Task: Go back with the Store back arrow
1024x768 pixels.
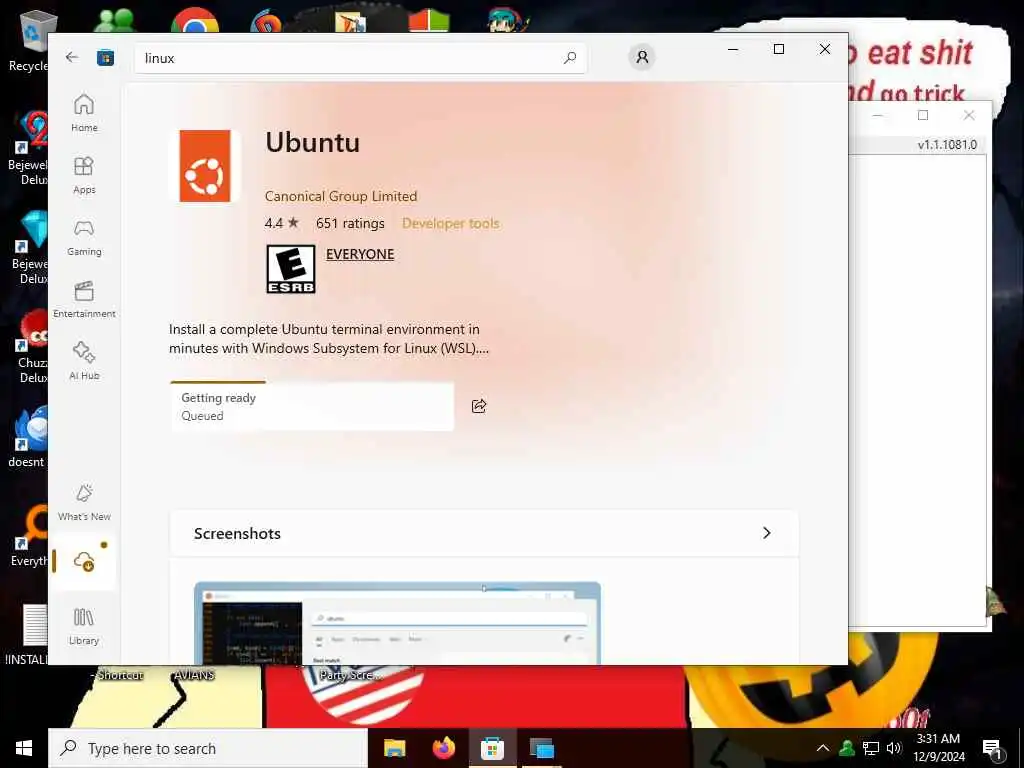Action: [x=72, y=57]
